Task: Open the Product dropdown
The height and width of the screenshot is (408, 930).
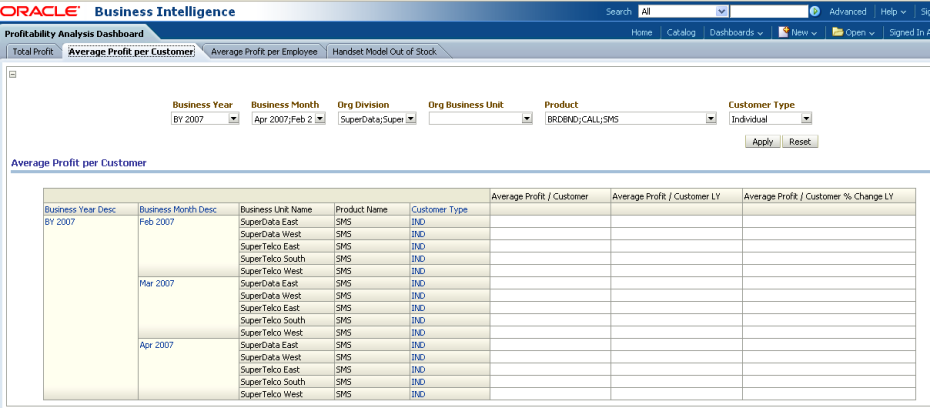Action: 630,119
